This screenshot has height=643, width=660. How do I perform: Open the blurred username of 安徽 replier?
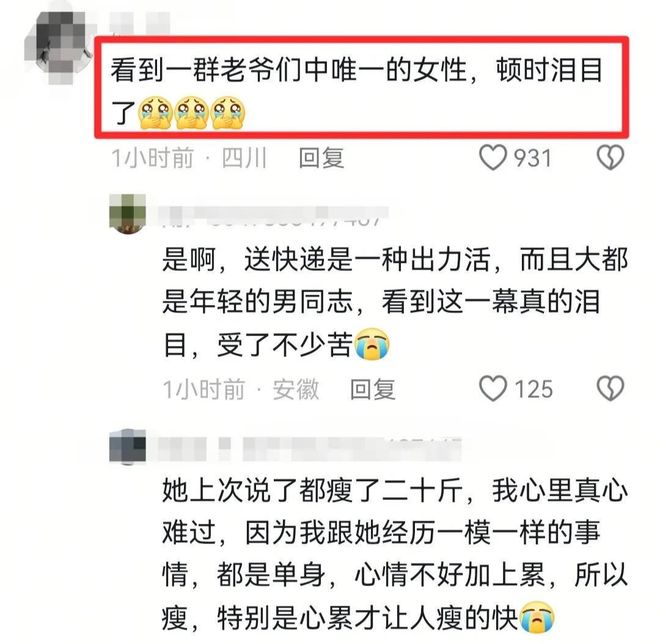pyautogui.click(x=273, y=216)
